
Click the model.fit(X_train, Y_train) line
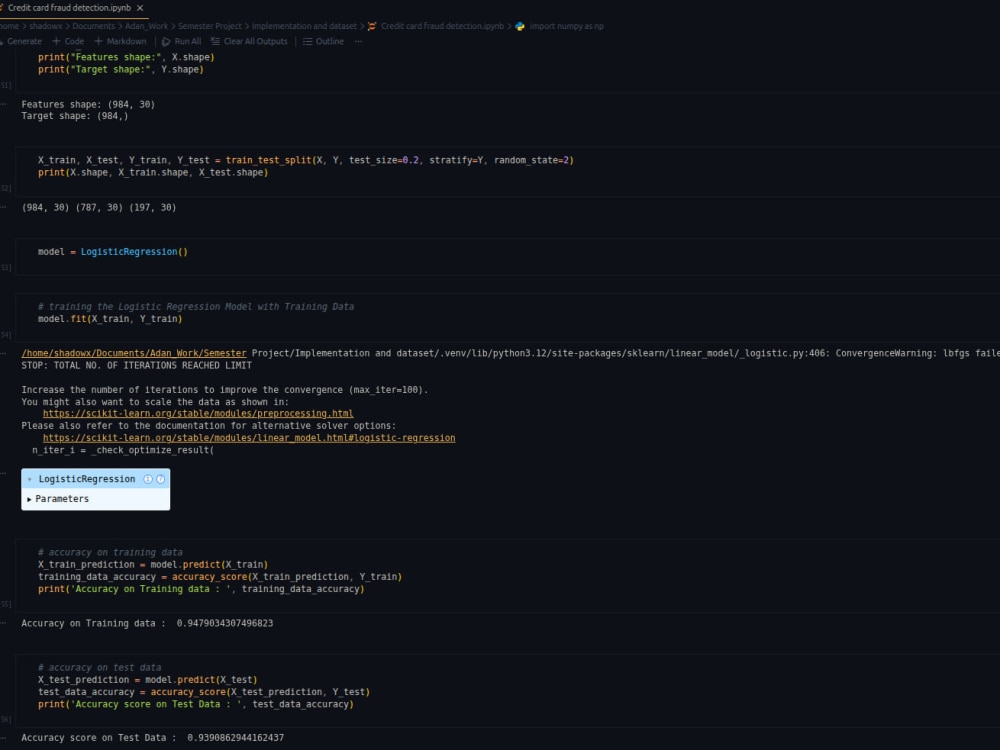[x=110, y=319]
